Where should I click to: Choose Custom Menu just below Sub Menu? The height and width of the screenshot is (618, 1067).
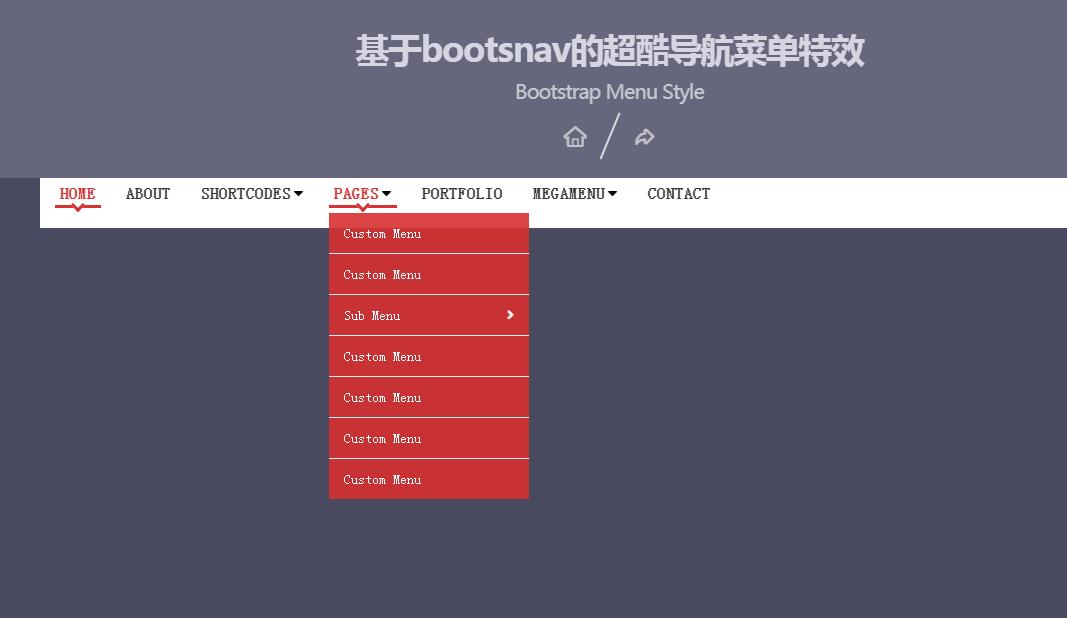429,356
